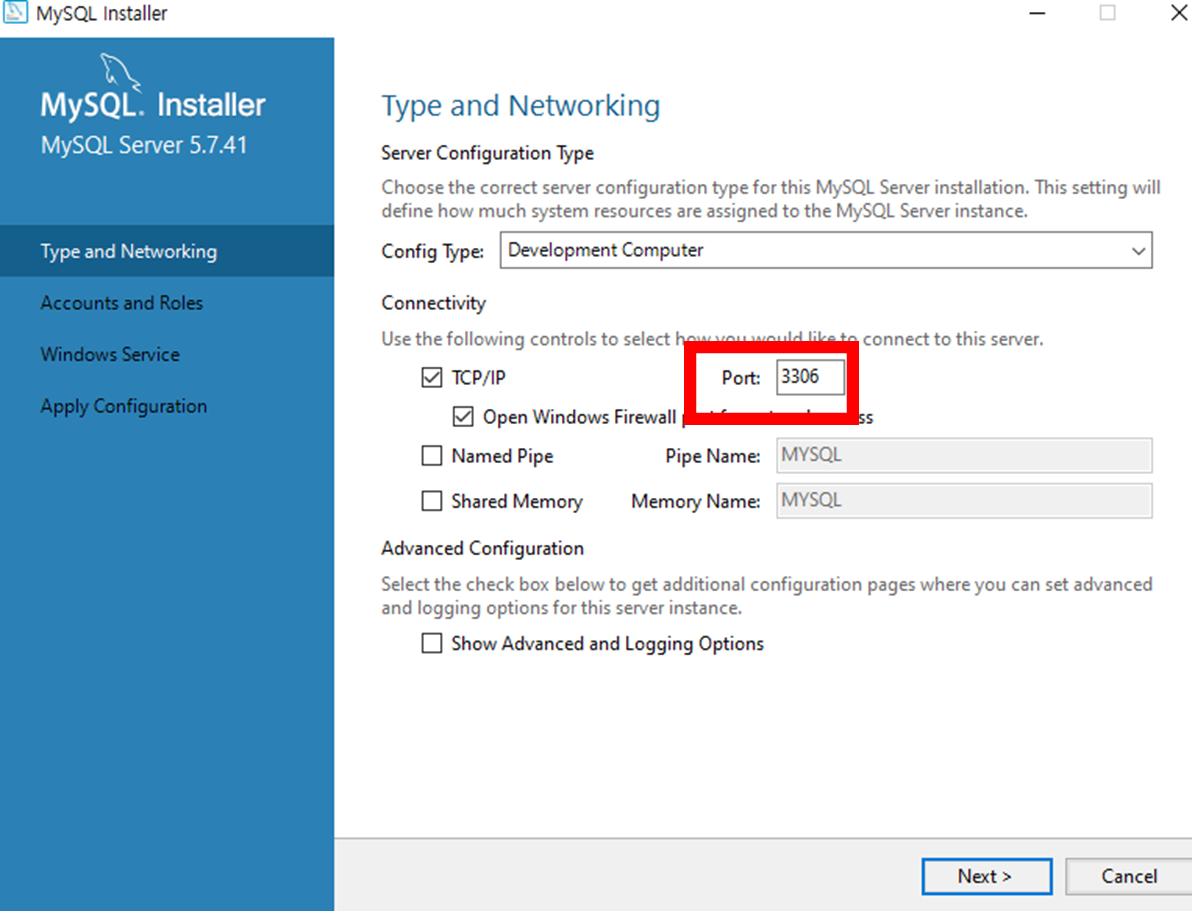Screen dimensions: 1192x911
Task: Click the Type and Networking heading
Action: coord(521,106)
